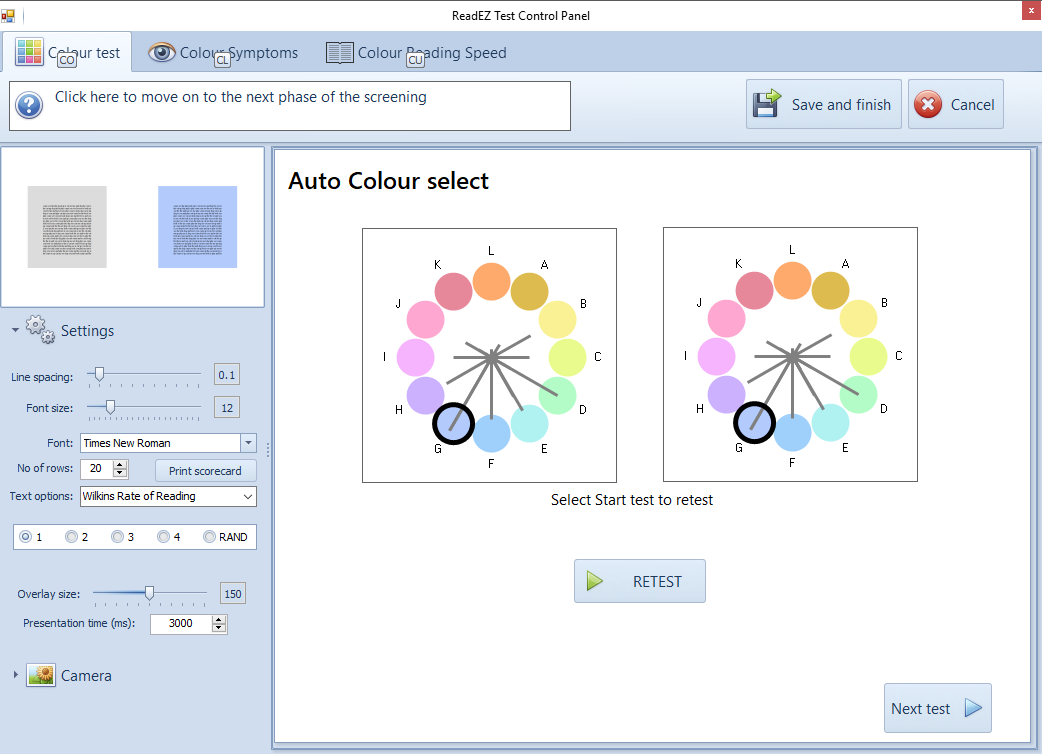Open the Font dropdown list
Screen dimensions: 1042x754
(x=248, y=443)
